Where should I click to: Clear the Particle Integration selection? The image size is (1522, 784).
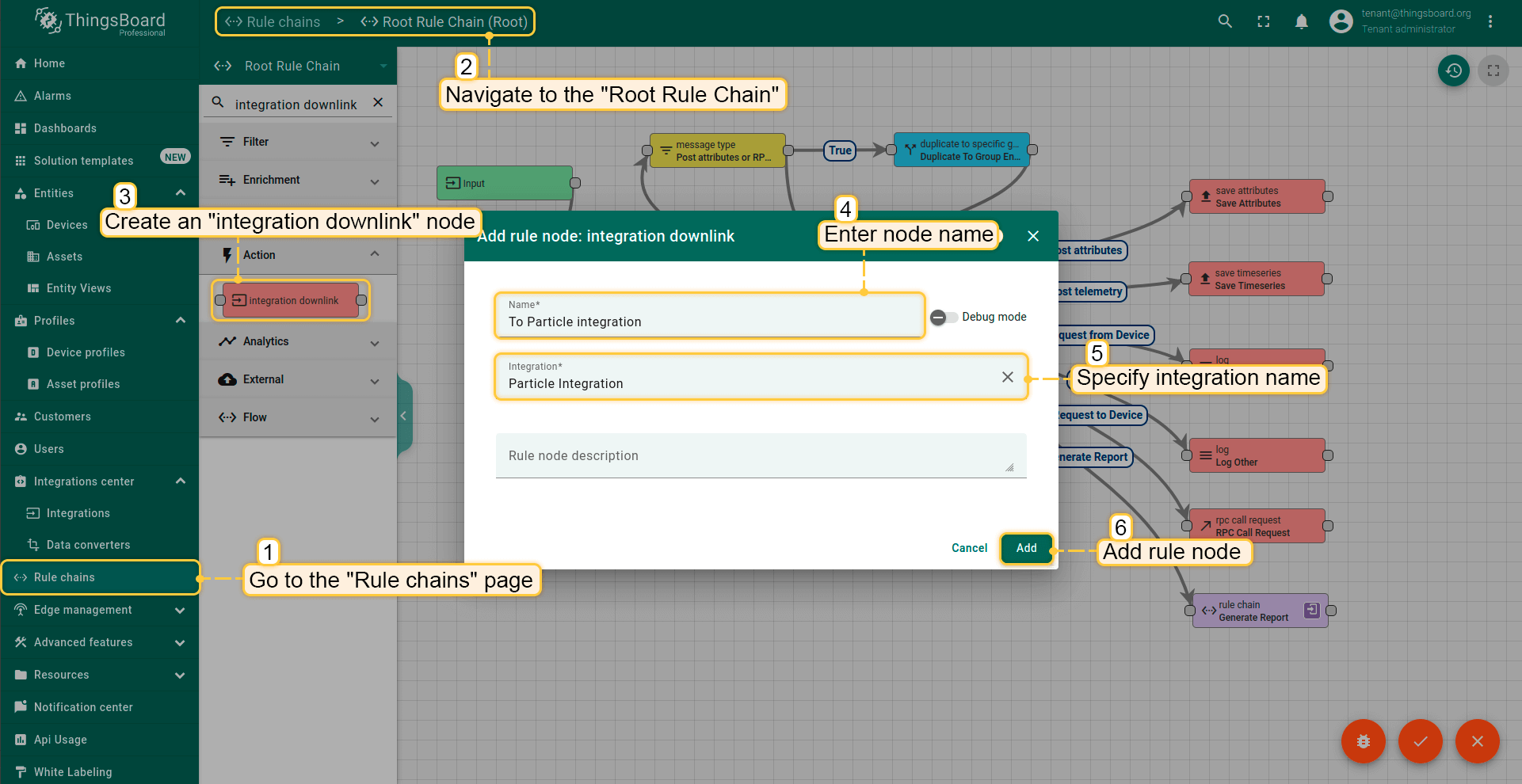click(x=1007, y=377)
